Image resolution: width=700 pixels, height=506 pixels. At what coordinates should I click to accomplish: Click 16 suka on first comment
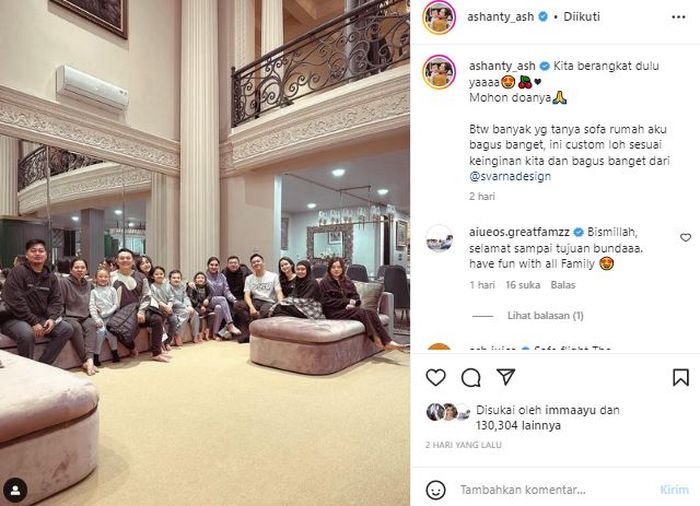point(523,285)
